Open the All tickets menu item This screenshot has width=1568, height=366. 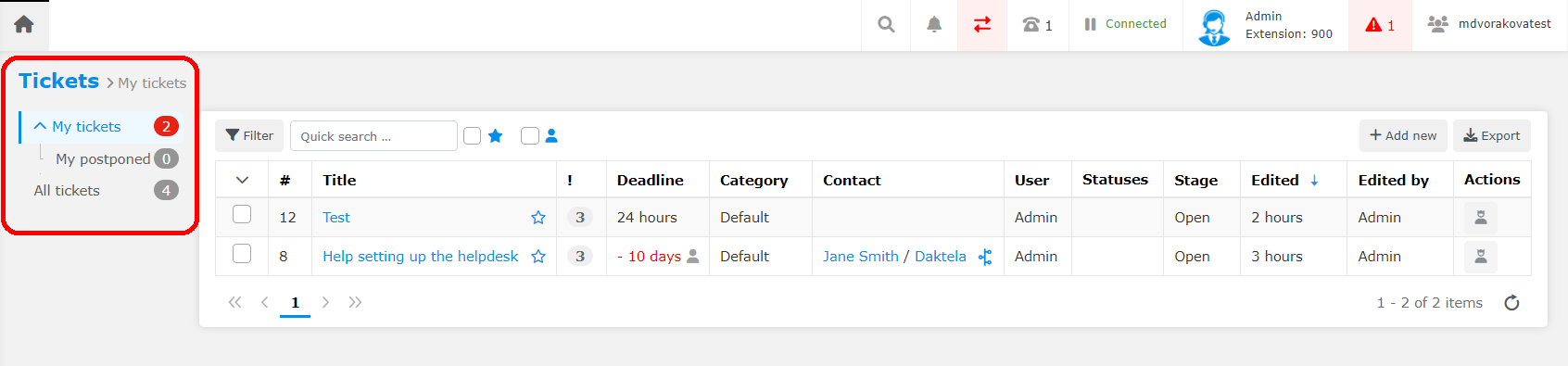[x=67, y=190]
